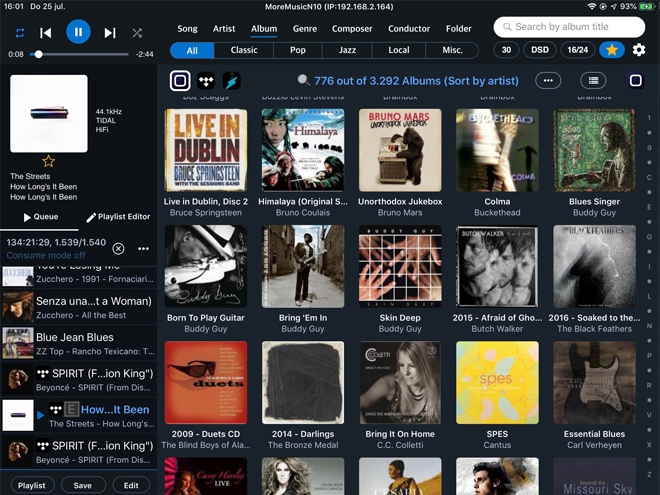Open Essential Blues album cover
This screenshot has width=660, height=495.
(594, 383)
